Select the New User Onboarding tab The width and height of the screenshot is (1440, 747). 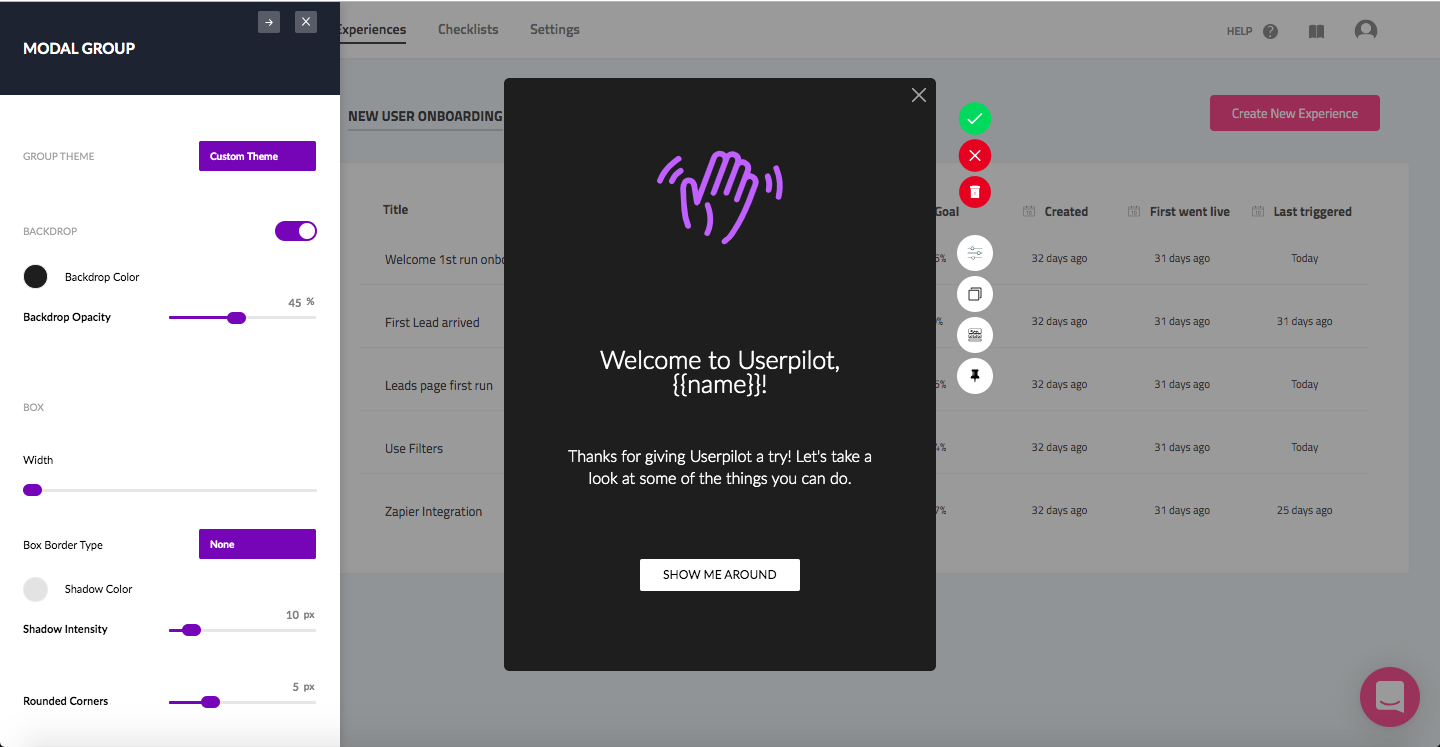pos(425,116)
